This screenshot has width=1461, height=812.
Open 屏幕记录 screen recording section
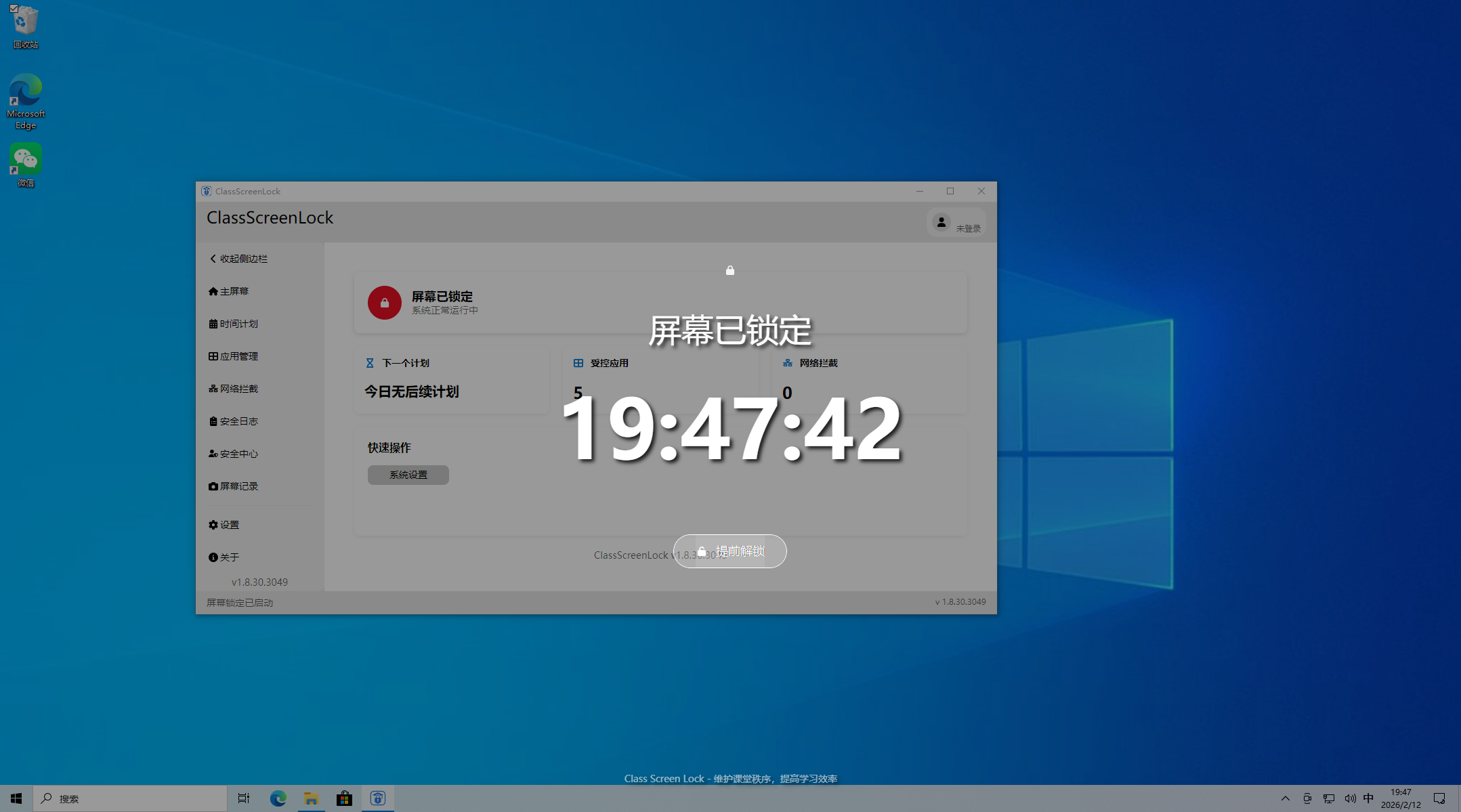(238, 486)
